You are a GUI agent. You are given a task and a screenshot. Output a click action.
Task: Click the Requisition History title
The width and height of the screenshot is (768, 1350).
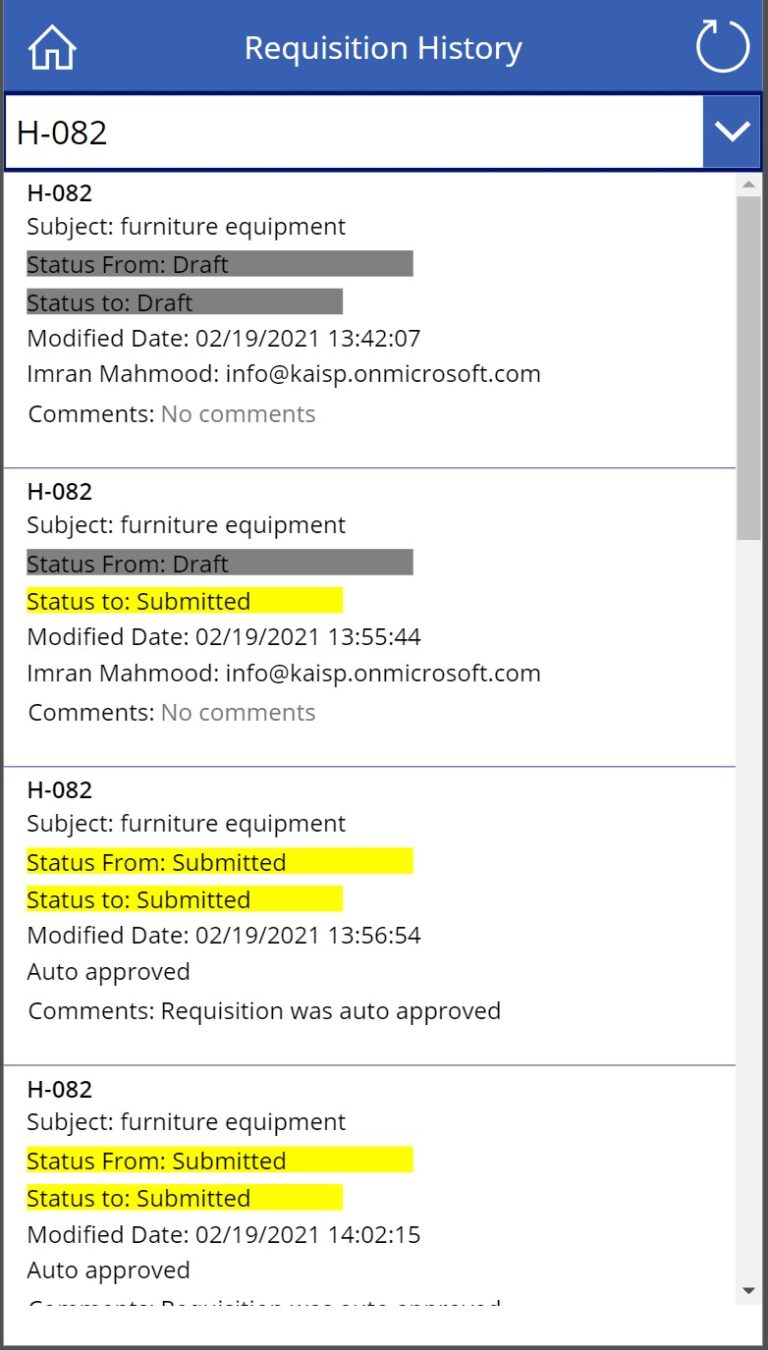click(x=383, y=46)
